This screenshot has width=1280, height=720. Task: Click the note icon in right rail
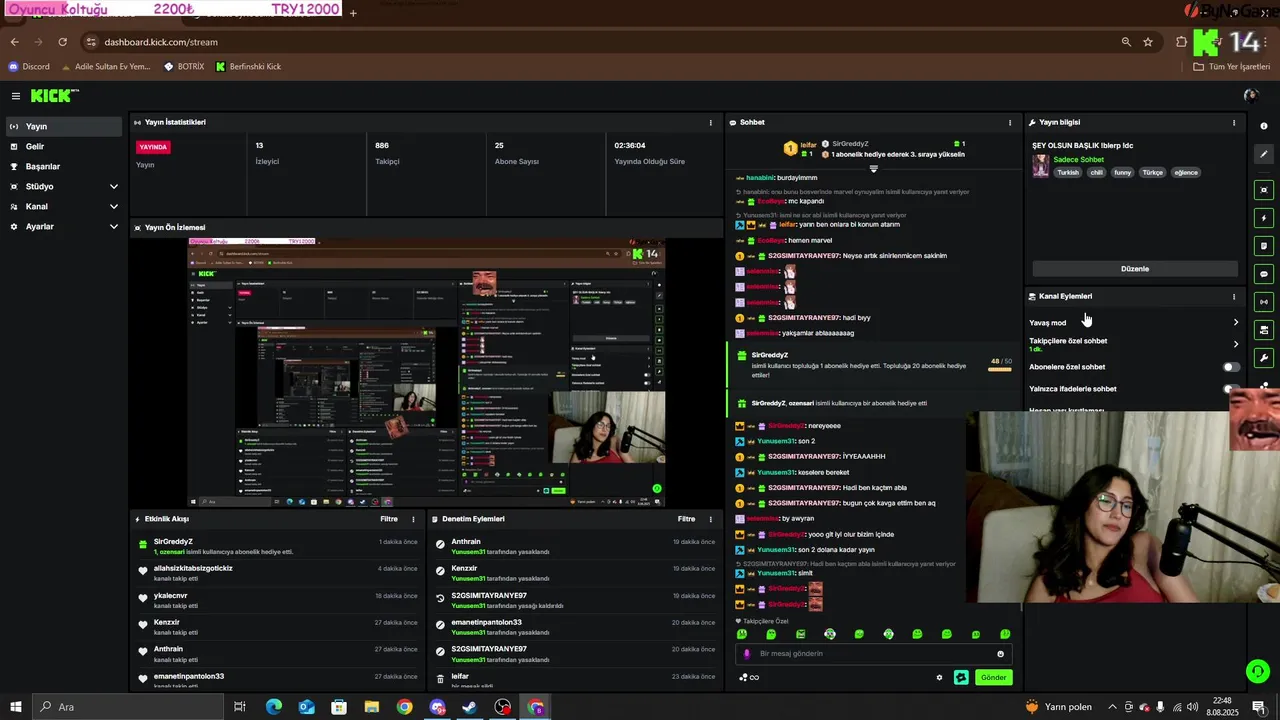[x=1264, y=246]
